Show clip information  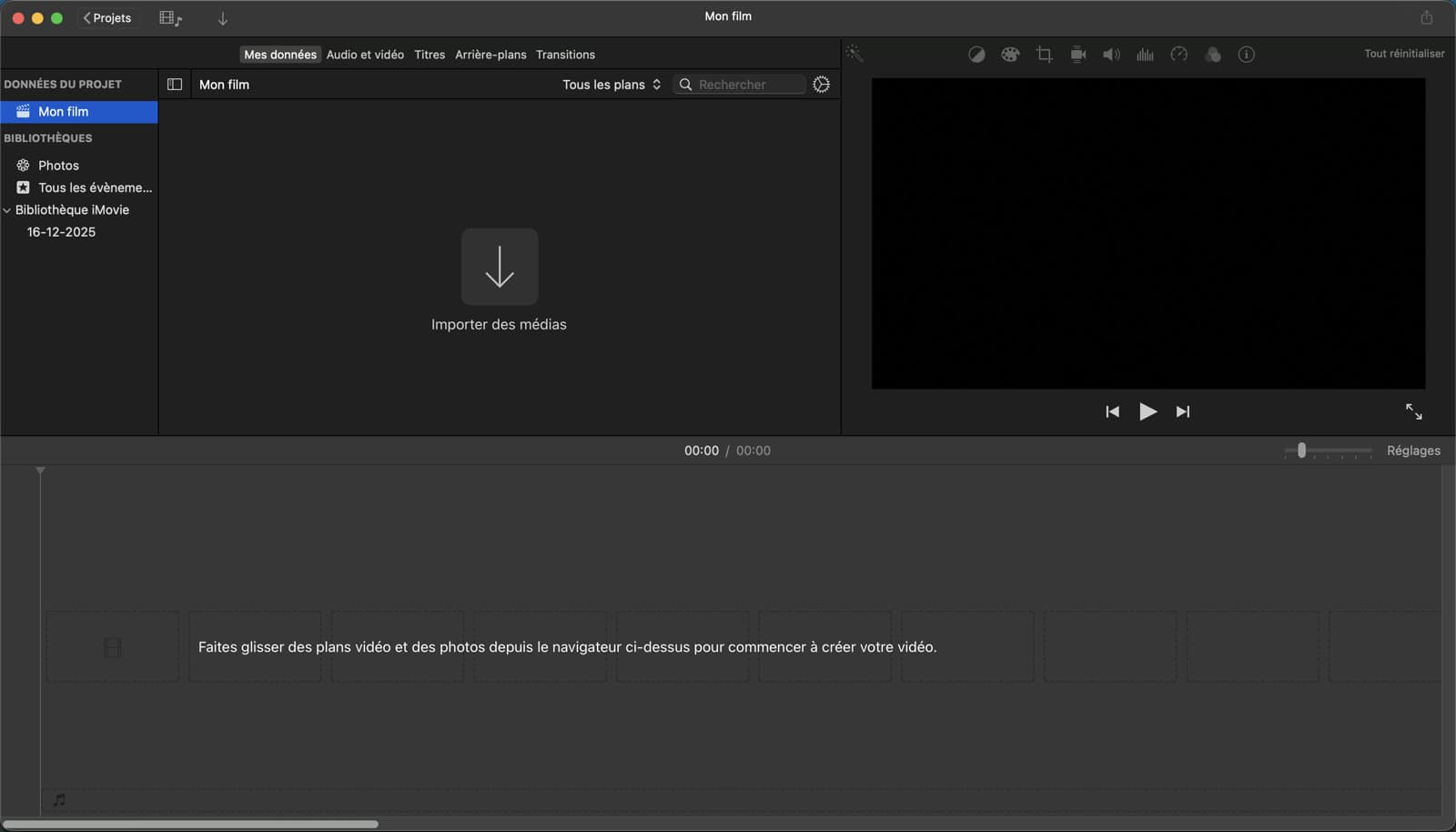click(x=1247, y=55)
